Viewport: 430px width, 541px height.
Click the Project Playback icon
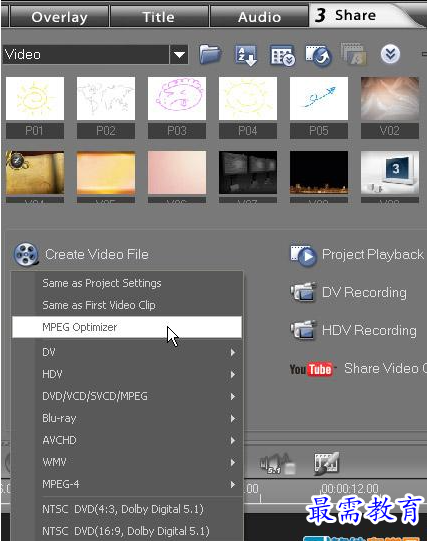pyautogui.click(x=303, y=255)
